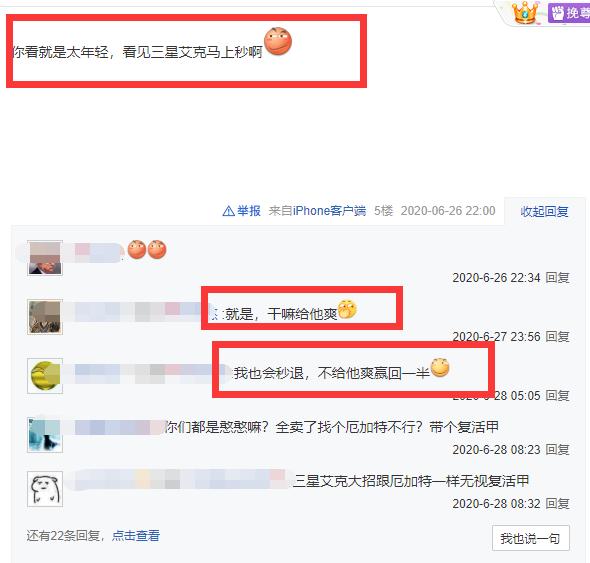This screenshot has height=563, width=590.
Task: Click 点击查看 to load more replies
Action: point(136,535)
